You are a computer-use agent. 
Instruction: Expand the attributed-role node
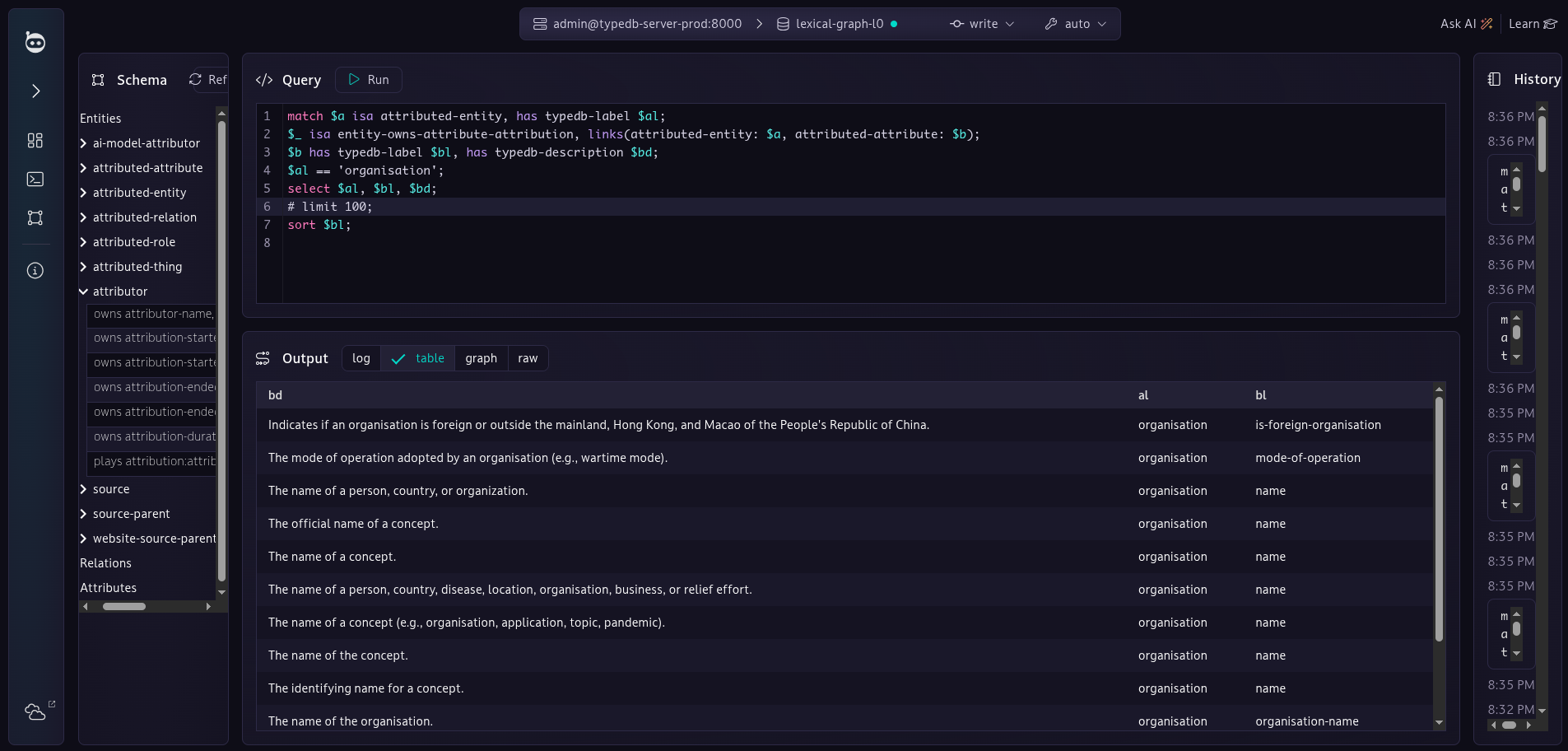[x=83, y=242]
